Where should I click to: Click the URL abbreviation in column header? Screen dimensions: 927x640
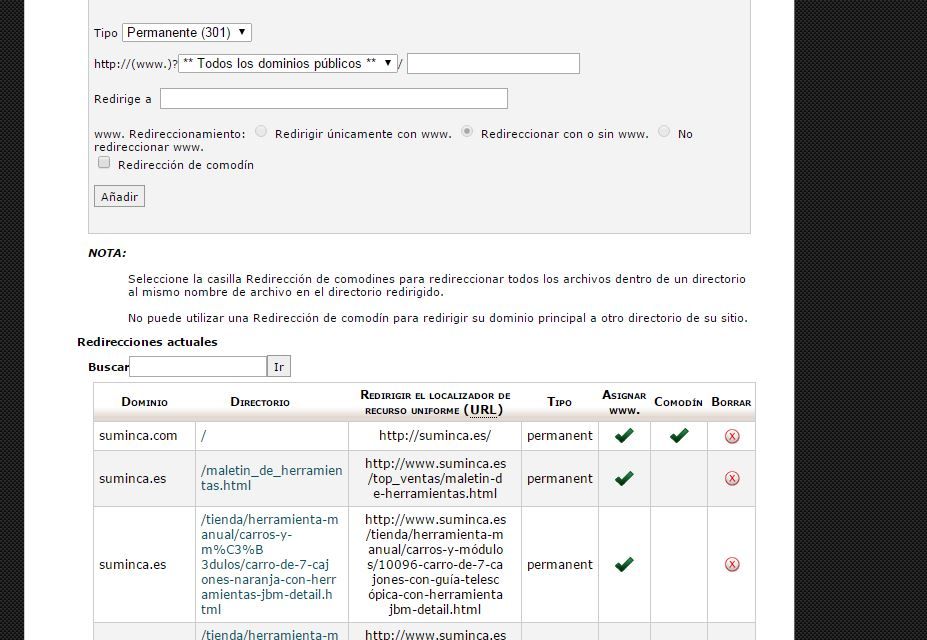tap(484, 410)
